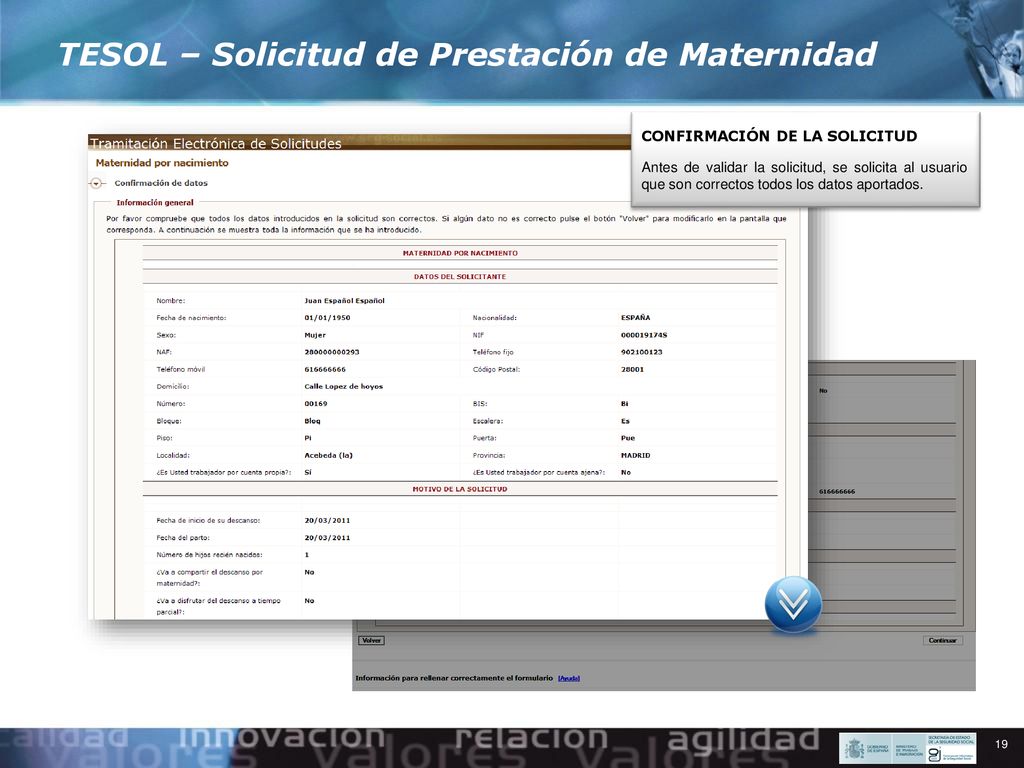Click the Número de hijos recién nacidos label
The image size is (1024, 768).
209,555
